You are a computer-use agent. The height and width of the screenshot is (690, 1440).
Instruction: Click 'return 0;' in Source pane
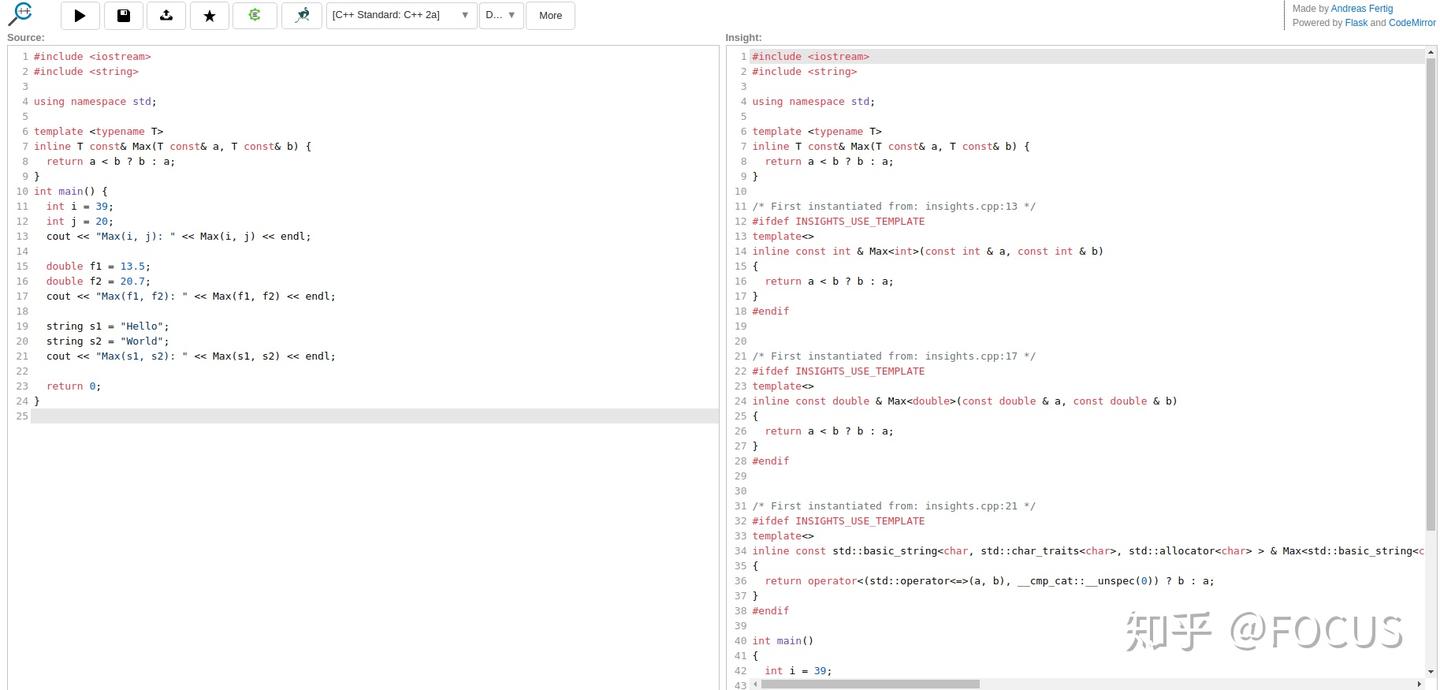74,386
